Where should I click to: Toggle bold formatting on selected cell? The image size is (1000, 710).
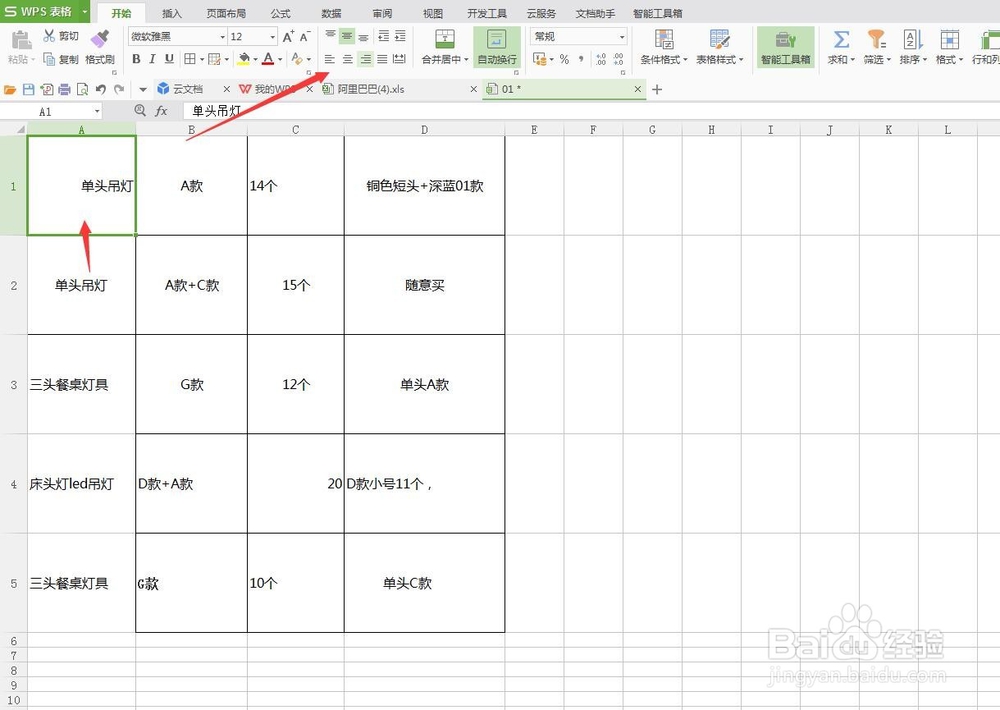pos(136,59)
